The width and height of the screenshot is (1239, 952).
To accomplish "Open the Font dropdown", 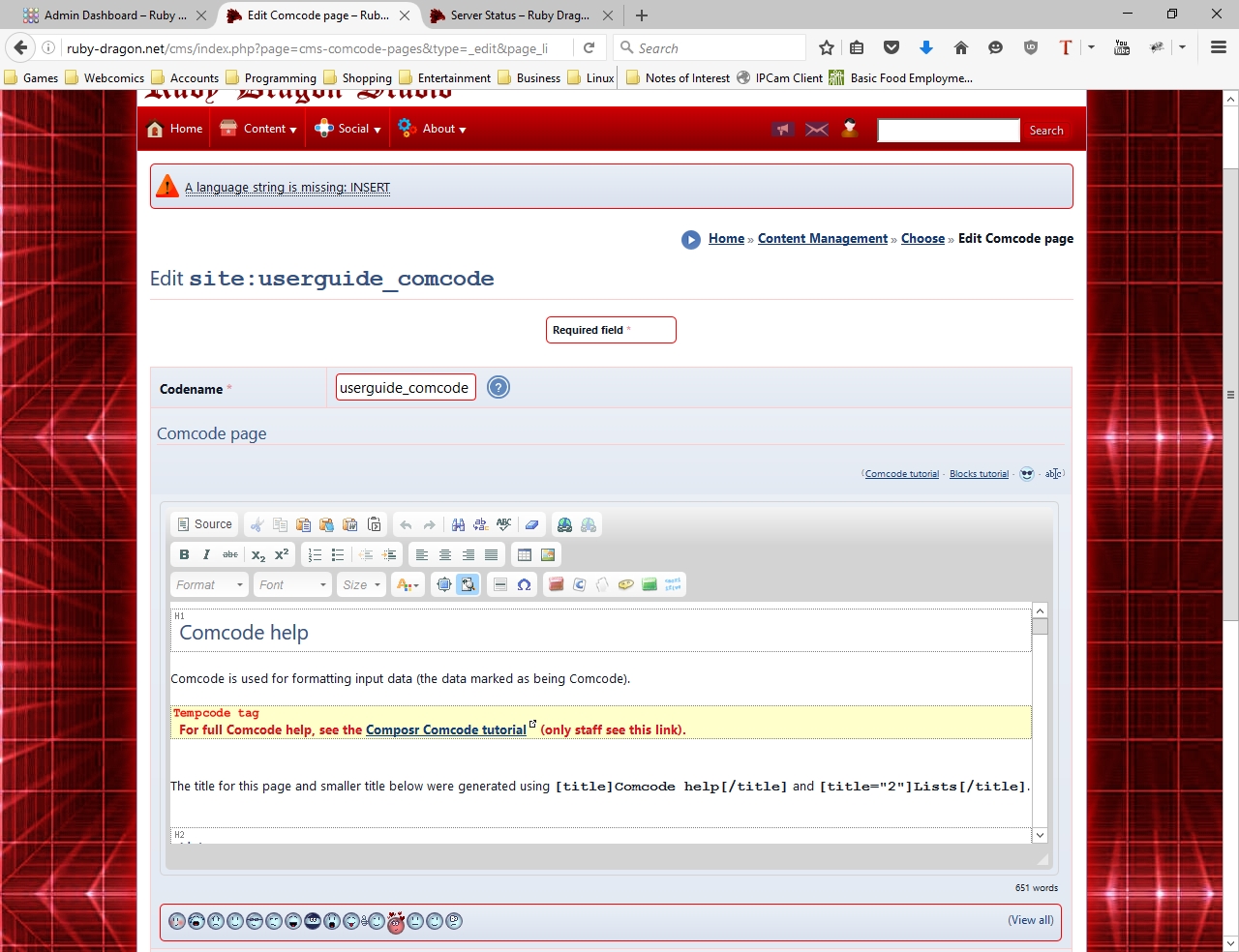I will 292,584.
